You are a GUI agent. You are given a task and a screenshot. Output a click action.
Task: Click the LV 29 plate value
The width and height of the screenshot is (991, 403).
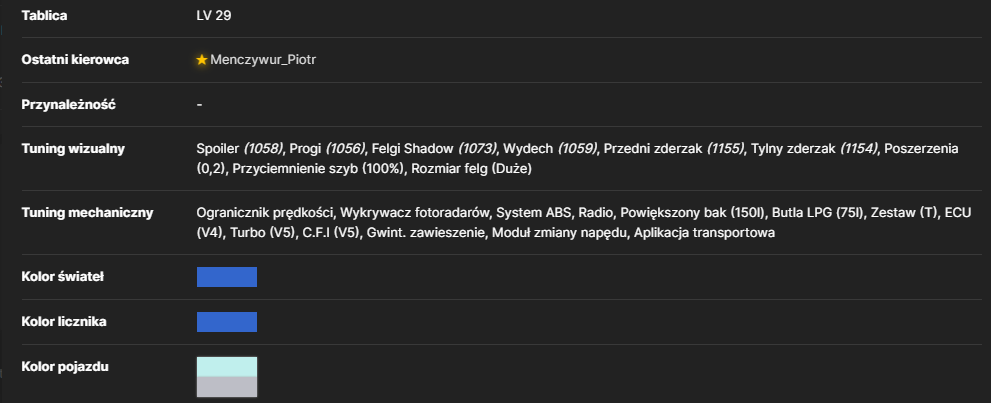click(214, 16)
